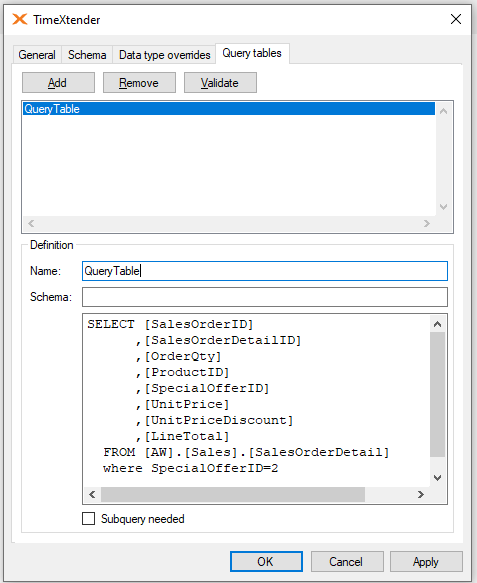Switch to the General tab

click(x=37, y=55)
